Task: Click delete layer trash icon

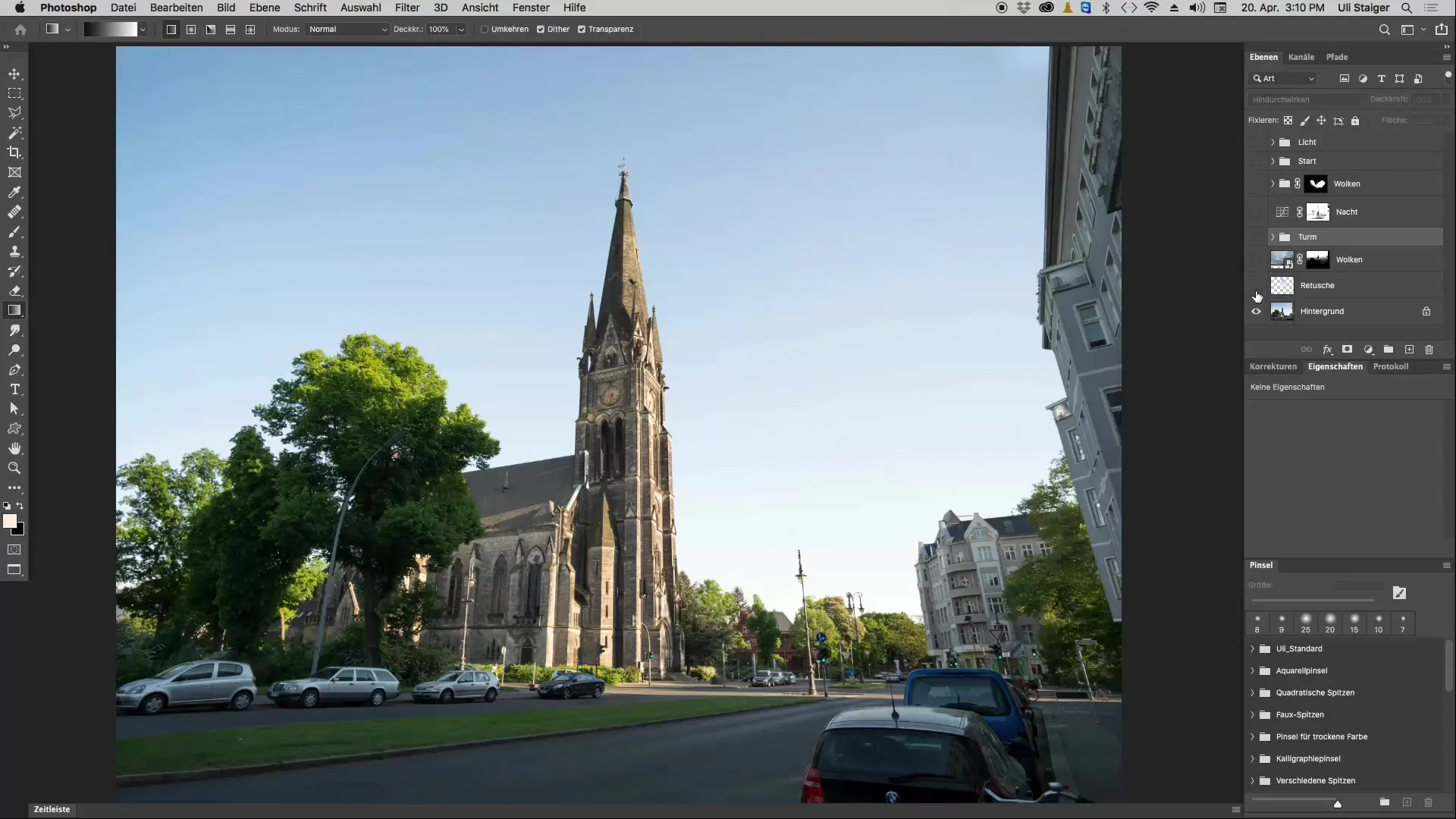Action: [x=1429, y=350]
